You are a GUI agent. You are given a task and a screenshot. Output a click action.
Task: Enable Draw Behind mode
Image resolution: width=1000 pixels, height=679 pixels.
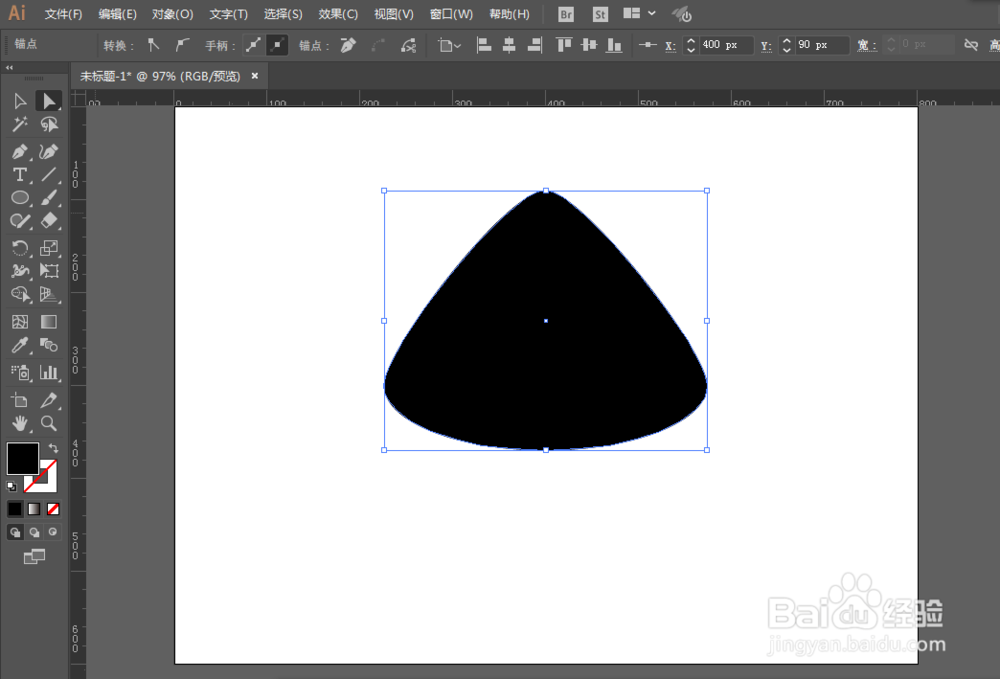pyautogui.click(x=34, y=532)
